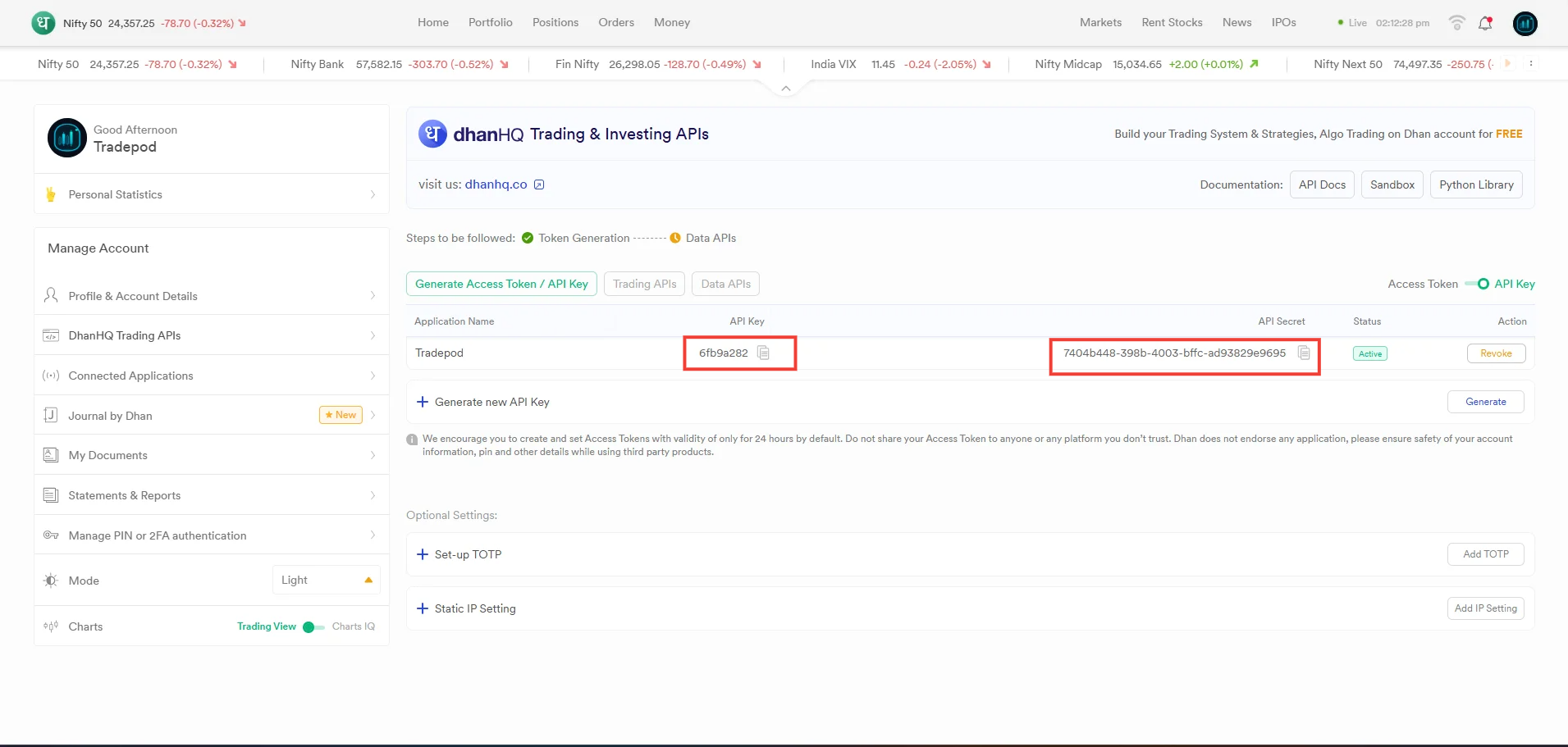Open Rent Stocks in top navigation

coord(1172,23)
